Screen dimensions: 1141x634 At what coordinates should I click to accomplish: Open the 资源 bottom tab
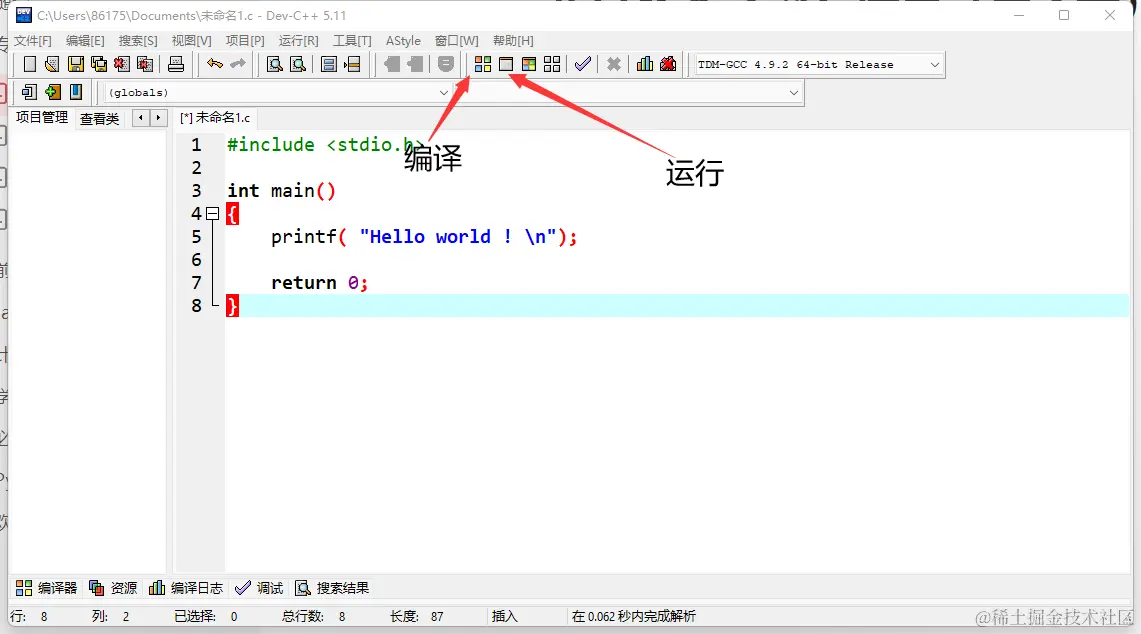pyautogui.click(x=113, y=587)
